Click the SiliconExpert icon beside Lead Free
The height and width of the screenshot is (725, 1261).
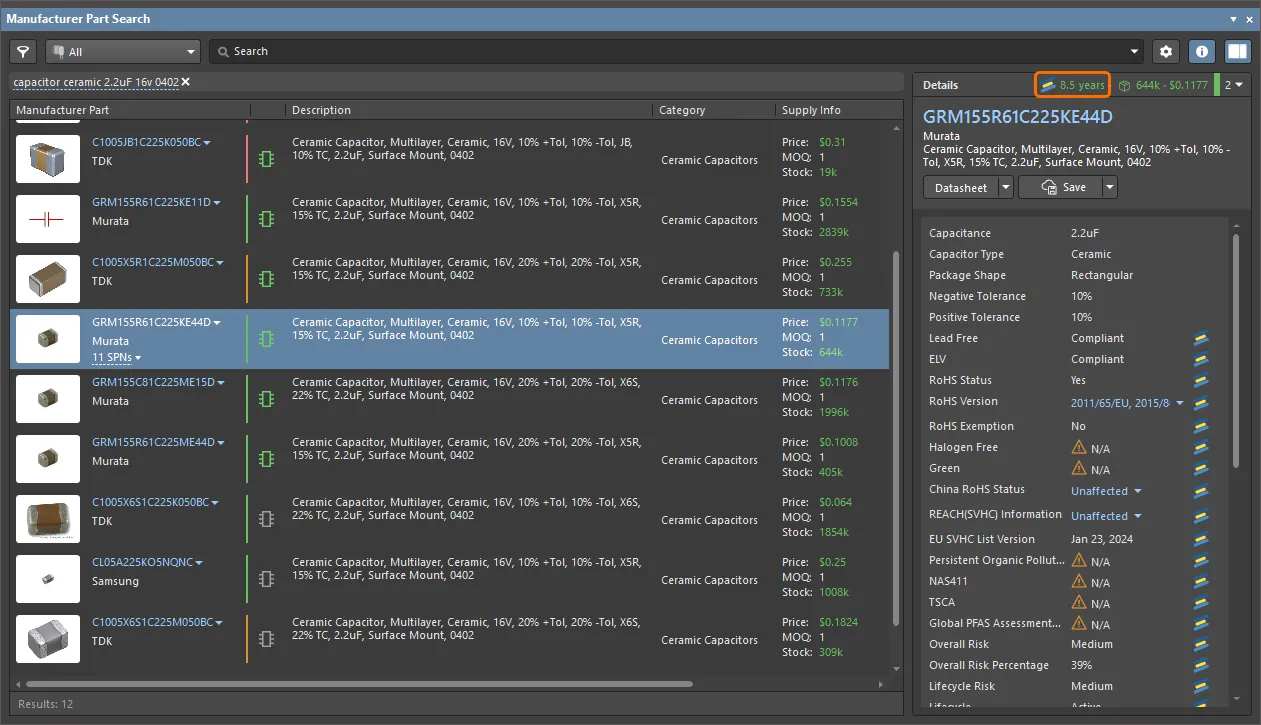(1201, 339)
